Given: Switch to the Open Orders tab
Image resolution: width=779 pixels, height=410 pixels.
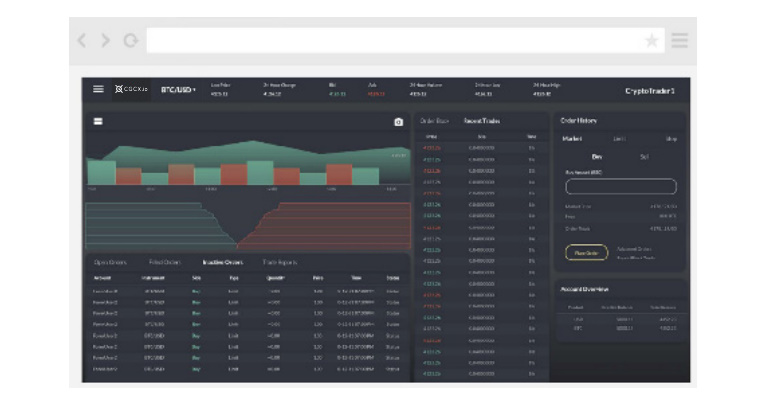Looking at the screenshot, I should [x=110, y=262].
